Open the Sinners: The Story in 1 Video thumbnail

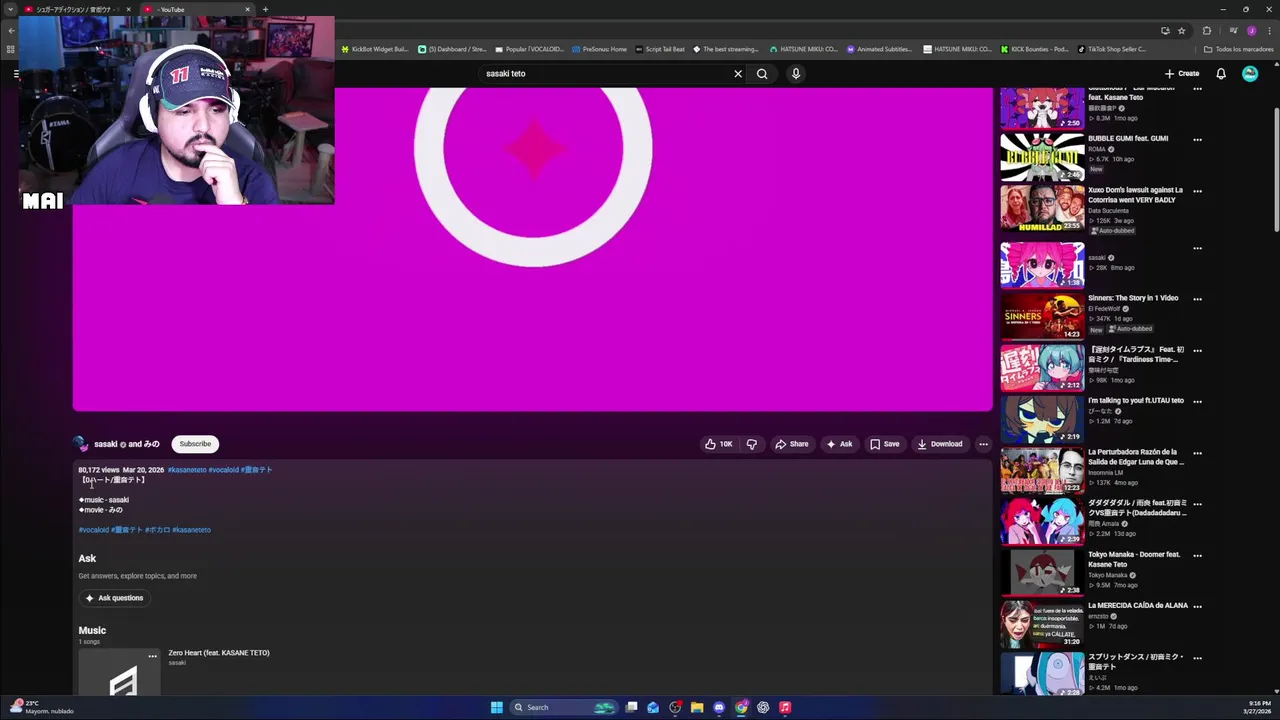pos(1042,315)
